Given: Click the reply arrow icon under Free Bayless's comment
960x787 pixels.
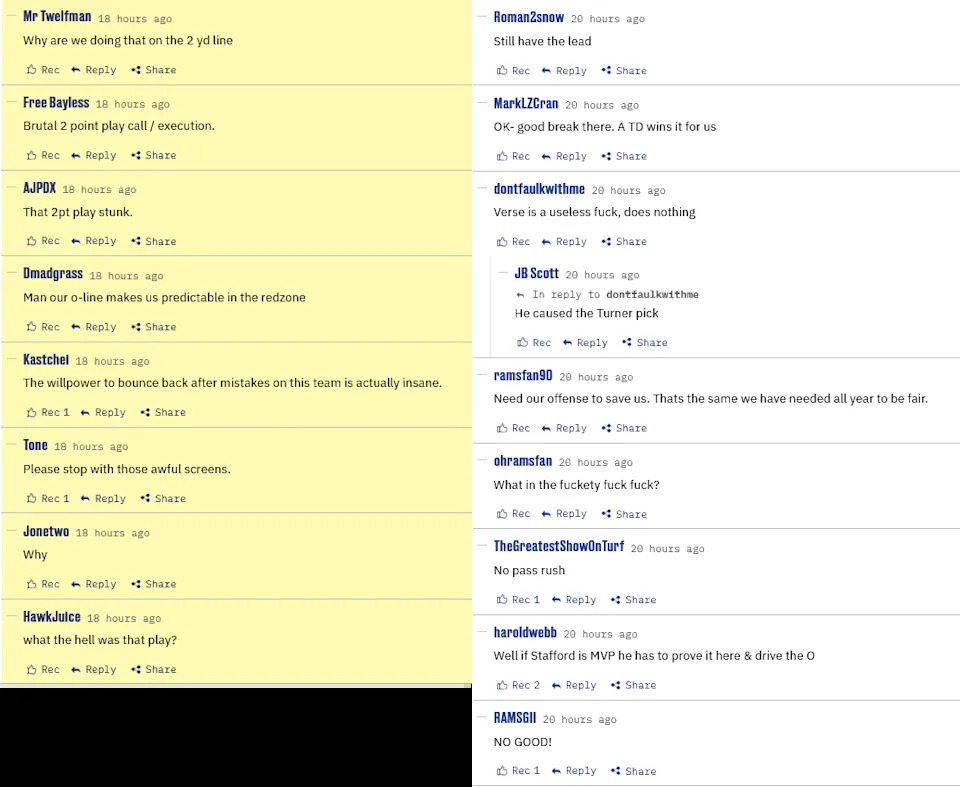Looking at the screenshot, I should point(76,156).
